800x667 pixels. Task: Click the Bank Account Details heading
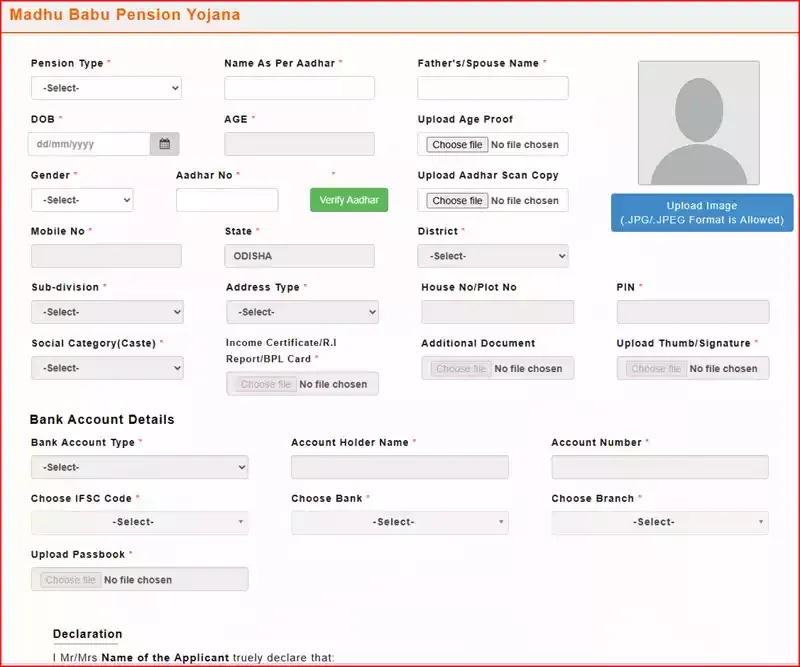(102, 419)
